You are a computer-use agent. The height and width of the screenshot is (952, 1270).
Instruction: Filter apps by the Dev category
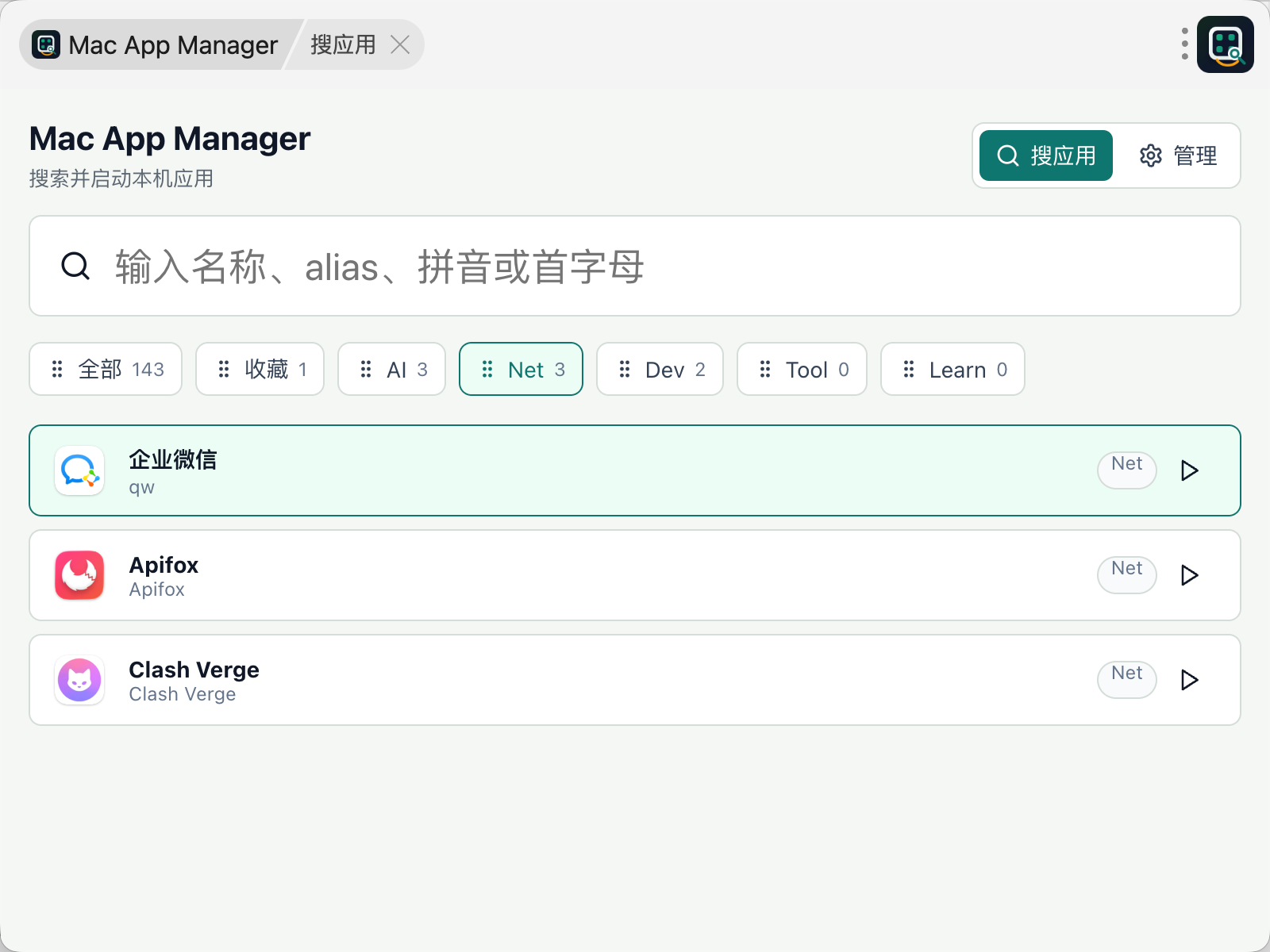[x=660, y=369]
